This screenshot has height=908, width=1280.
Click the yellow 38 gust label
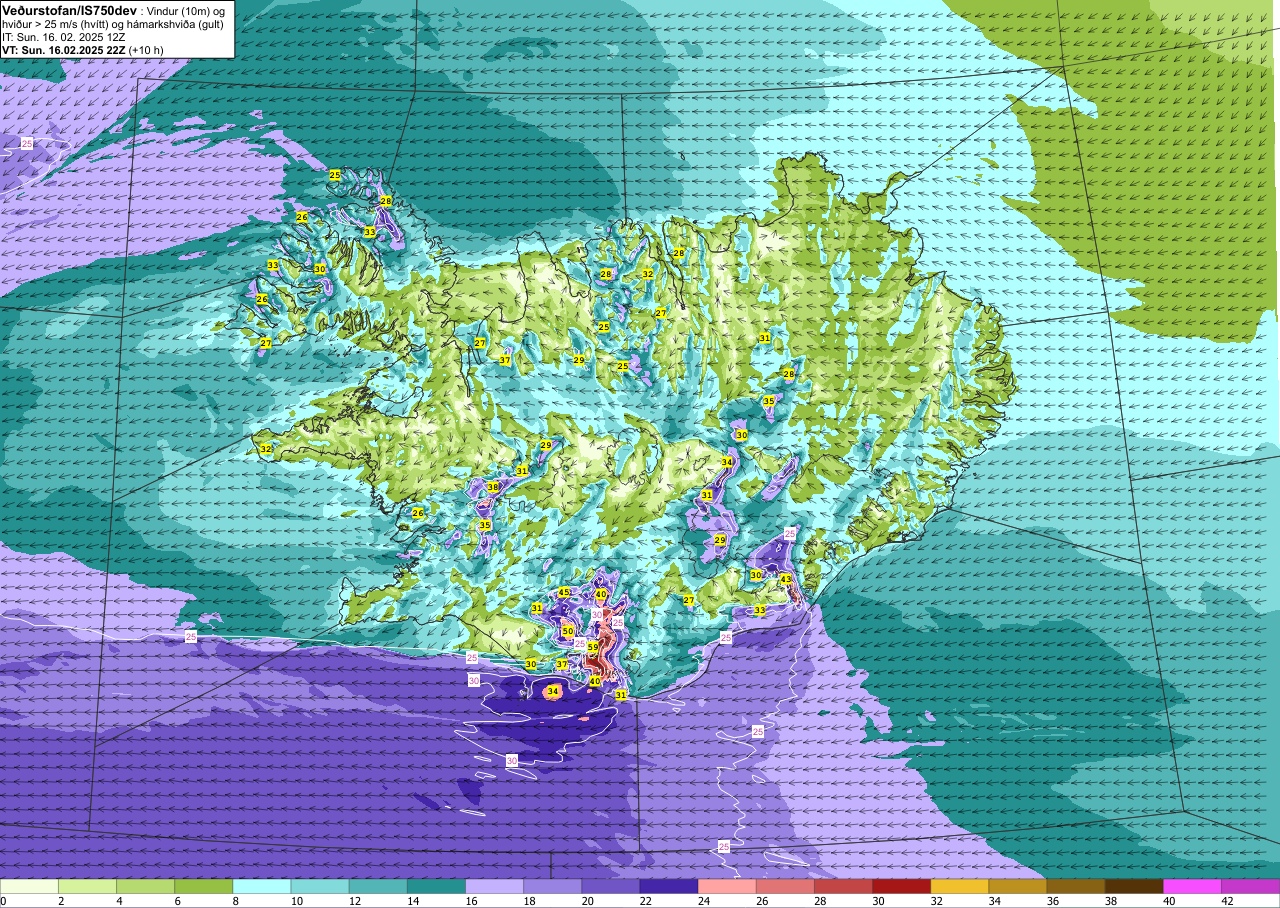[x=493, y=487]
